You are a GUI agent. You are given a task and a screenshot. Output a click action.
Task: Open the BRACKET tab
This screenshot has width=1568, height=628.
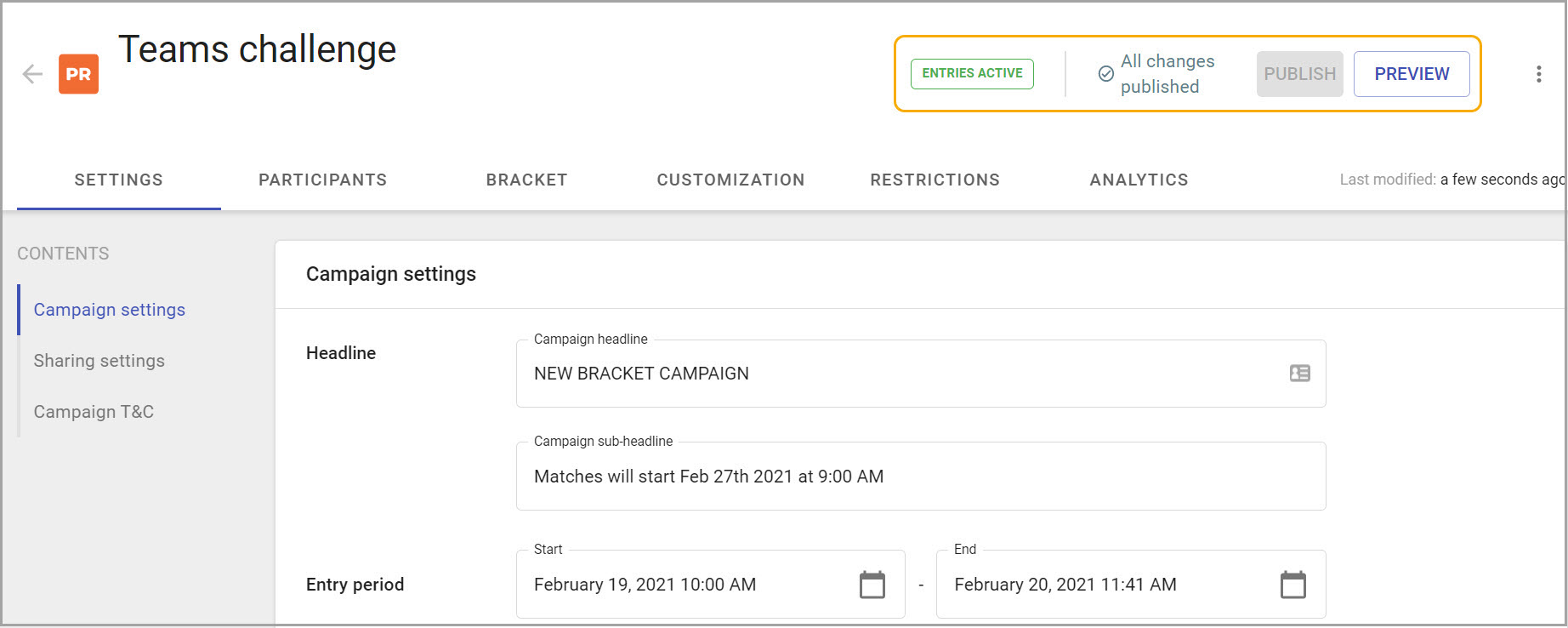coord(527,180)
